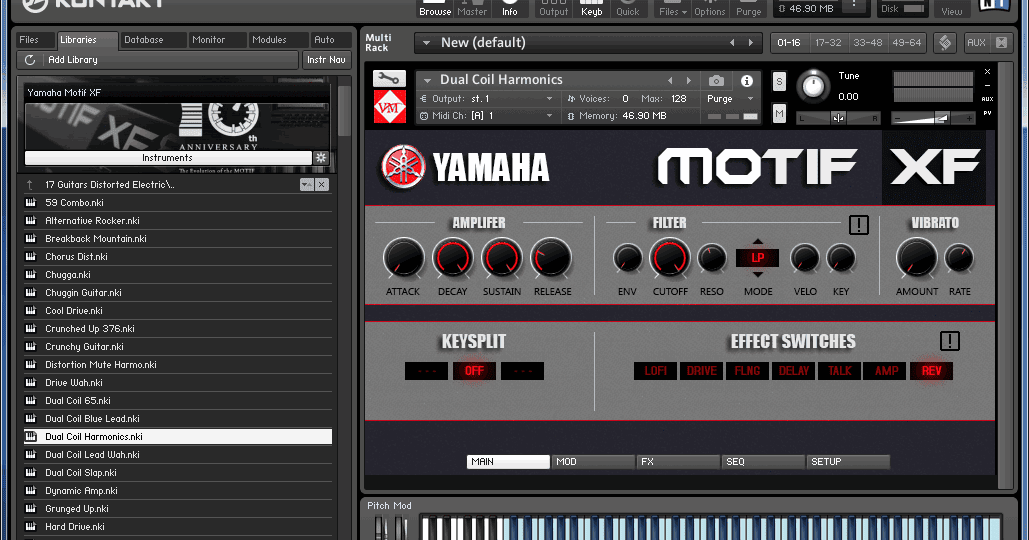
Task: Mute the instrument with the M button
Action: [x=779, y=114]
